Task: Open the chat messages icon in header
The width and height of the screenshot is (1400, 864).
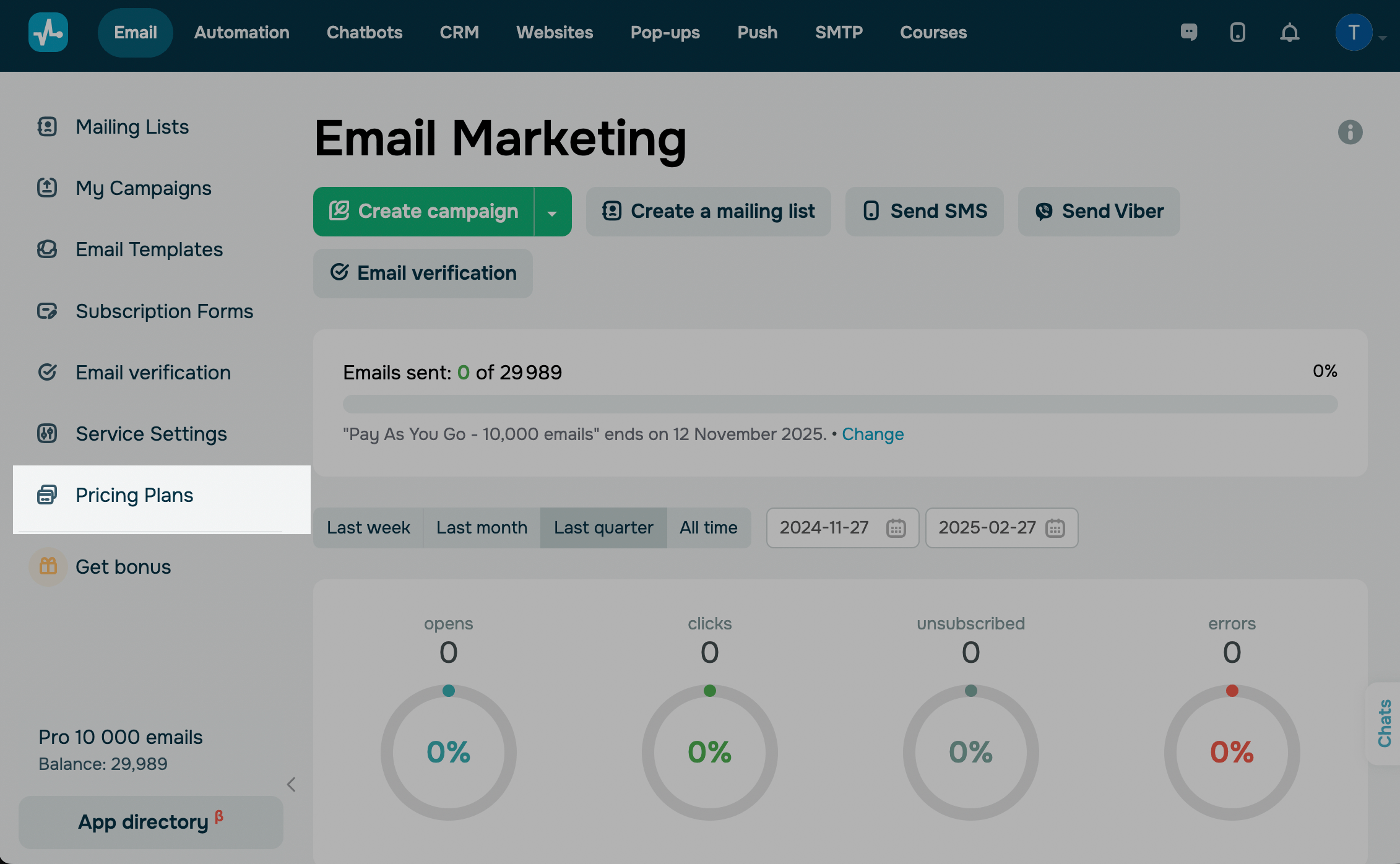Action: [x=1188, y=32]
